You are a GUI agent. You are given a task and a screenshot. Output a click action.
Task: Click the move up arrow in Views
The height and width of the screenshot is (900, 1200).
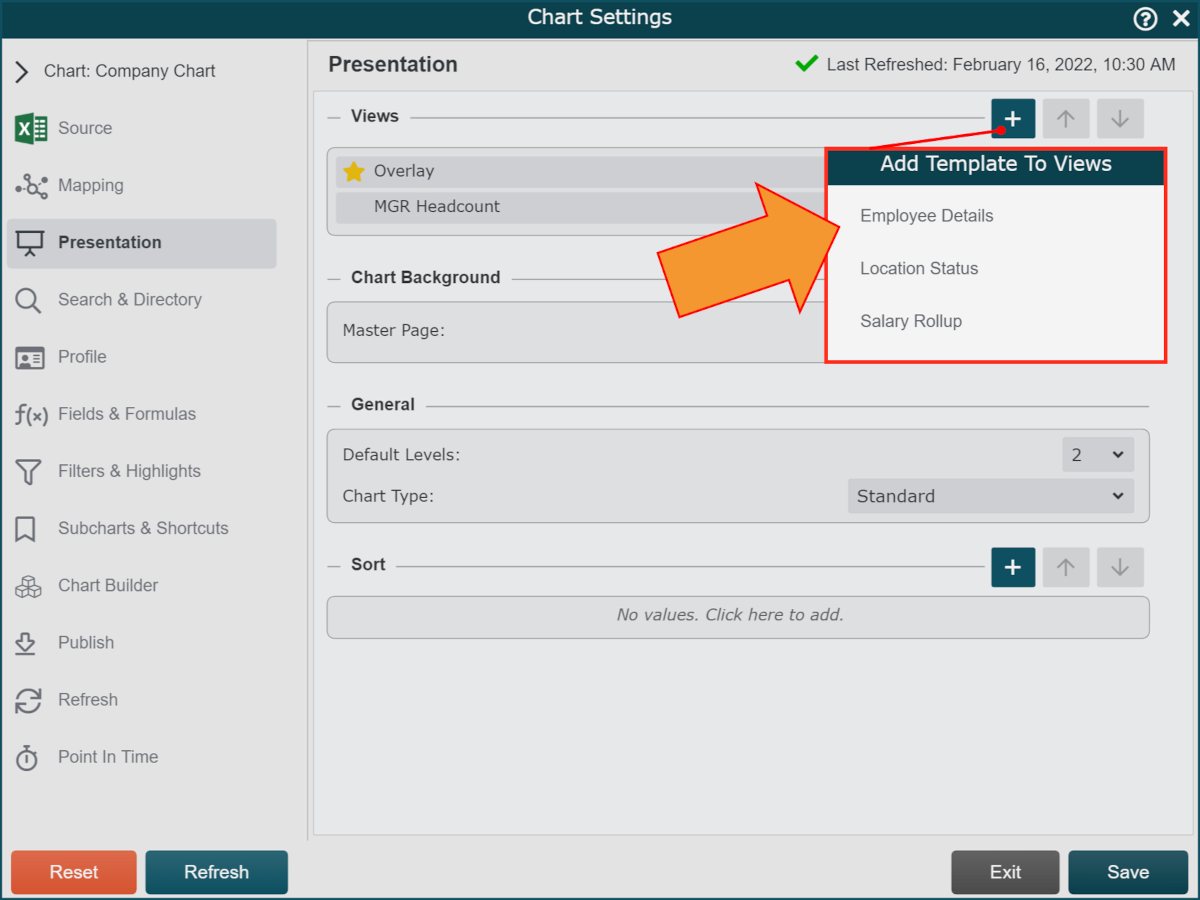tap(1066, 119)
